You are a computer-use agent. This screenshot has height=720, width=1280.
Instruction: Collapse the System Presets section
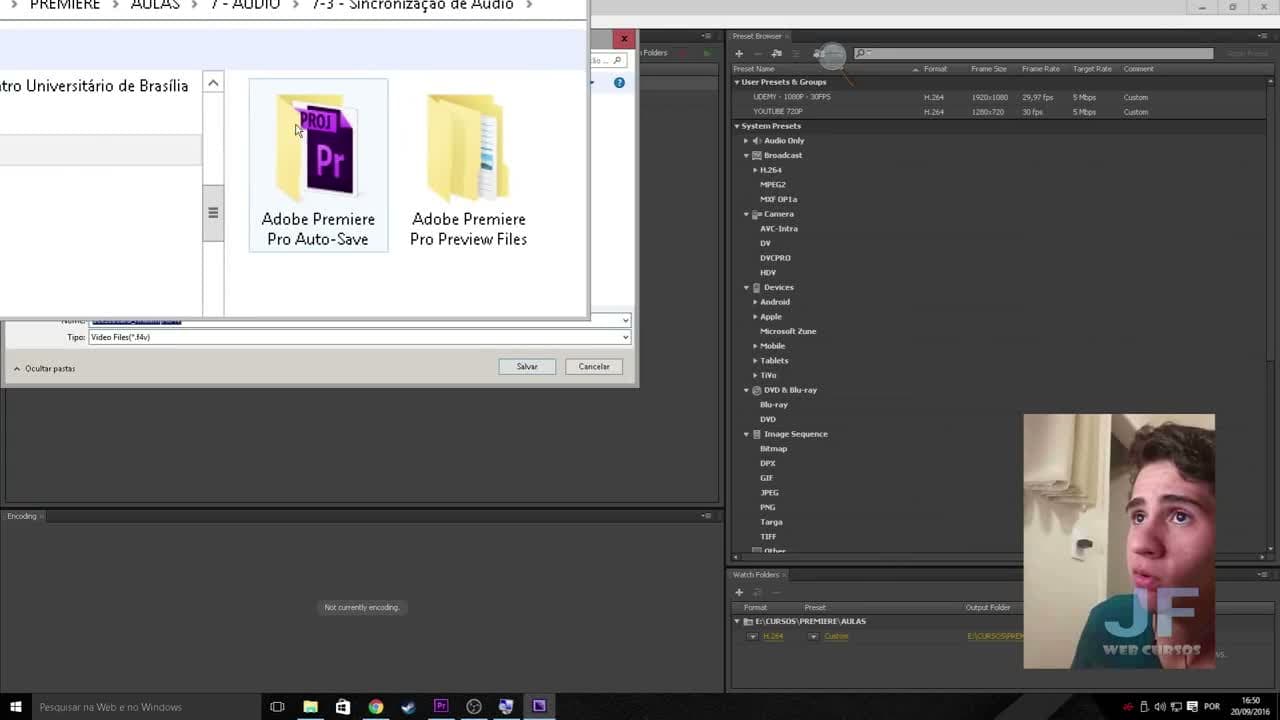click(737, 126)
